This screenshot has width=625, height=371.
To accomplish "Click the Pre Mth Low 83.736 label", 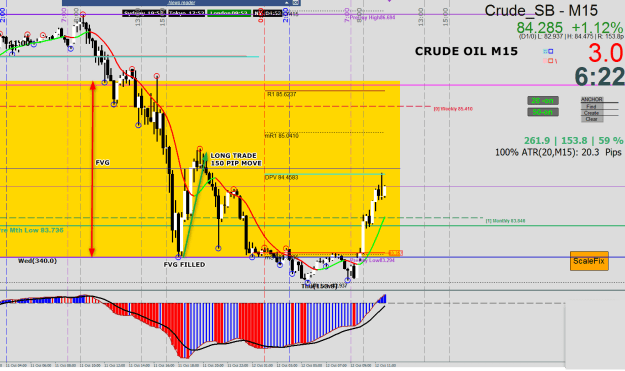I will click(x=31, y=230).
